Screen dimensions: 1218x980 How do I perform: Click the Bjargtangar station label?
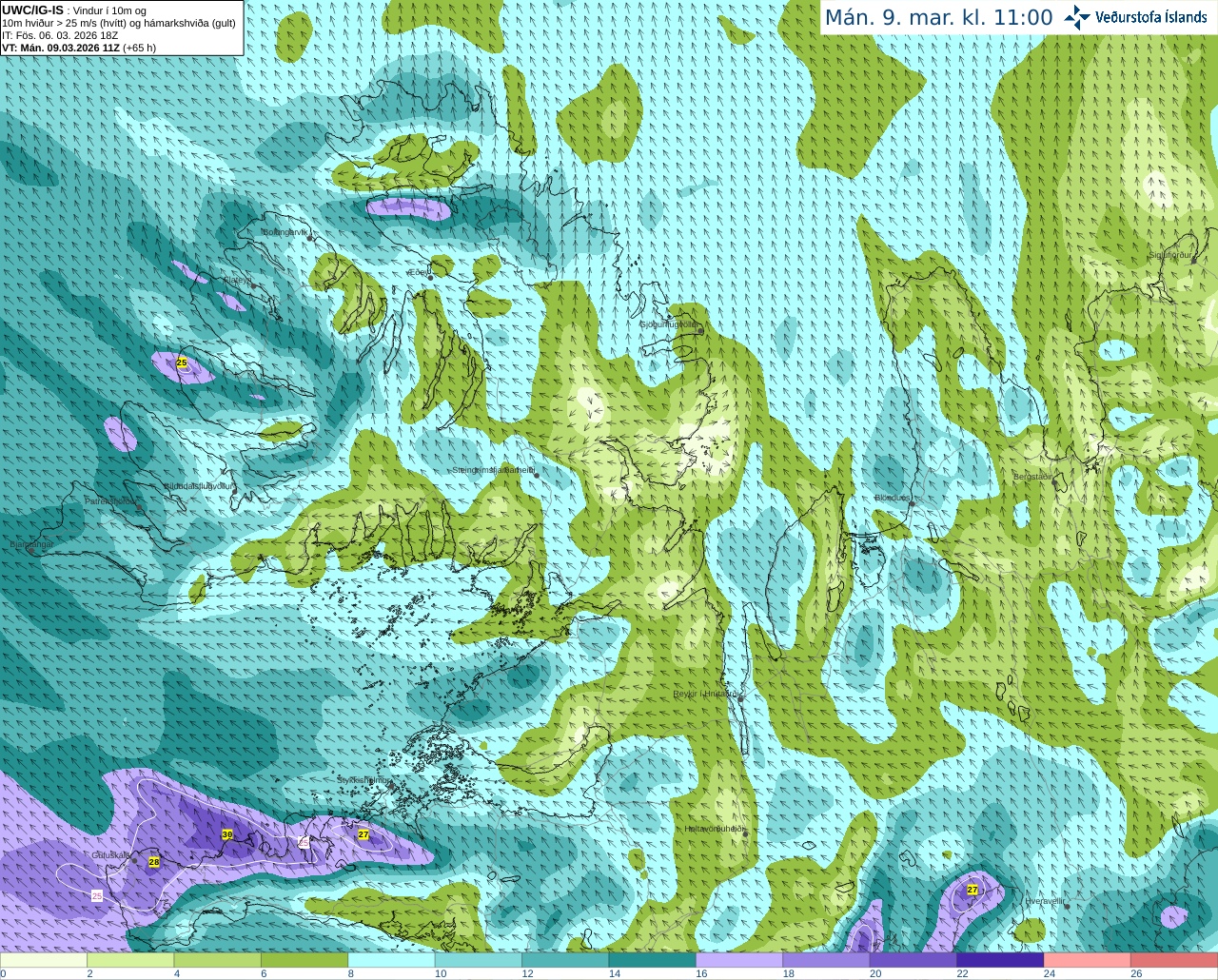click(x=31, y=544)
